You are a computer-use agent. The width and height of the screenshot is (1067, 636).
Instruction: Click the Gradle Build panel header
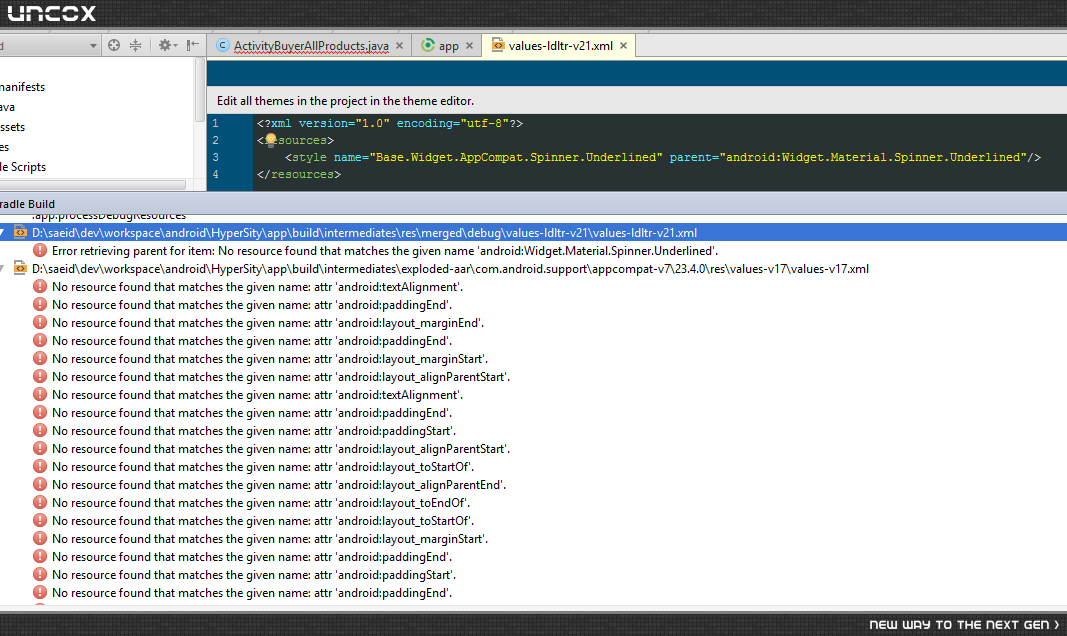534,204
